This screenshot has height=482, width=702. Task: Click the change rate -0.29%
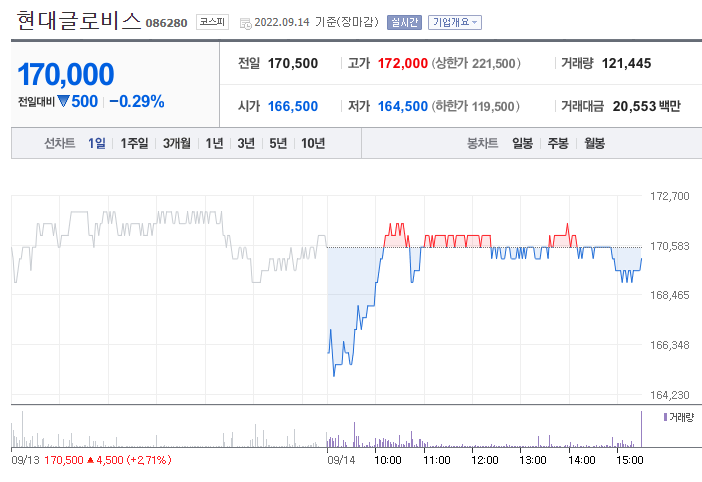(x=137, y=102)
